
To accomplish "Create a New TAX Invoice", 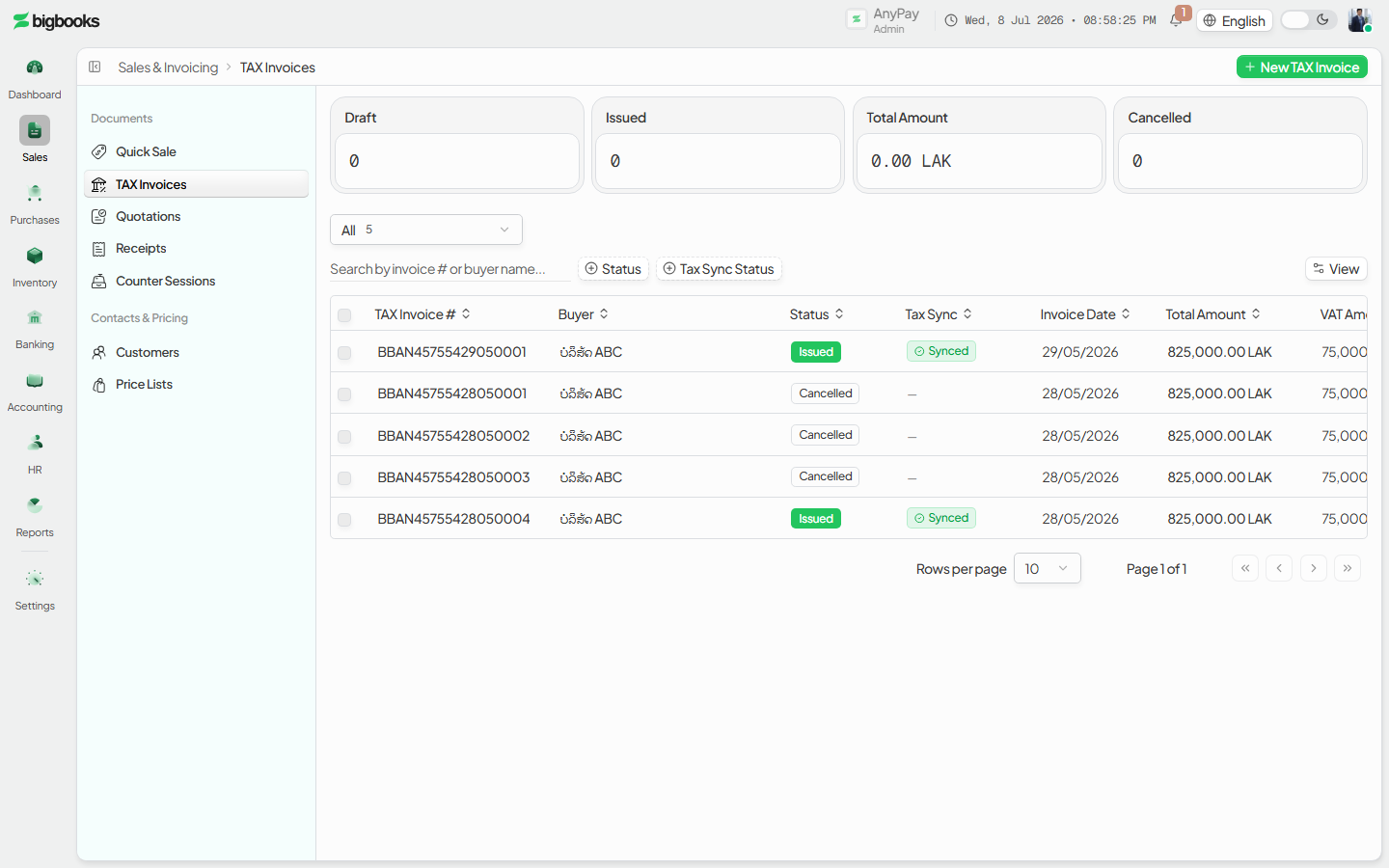I will pos(1302,67).
